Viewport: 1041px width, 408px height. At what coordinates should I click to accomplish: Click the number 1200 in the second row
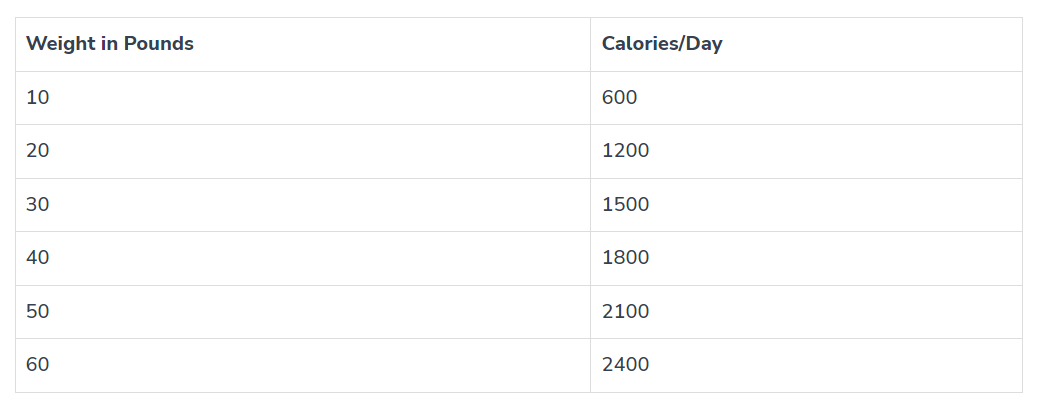(625, 151)
